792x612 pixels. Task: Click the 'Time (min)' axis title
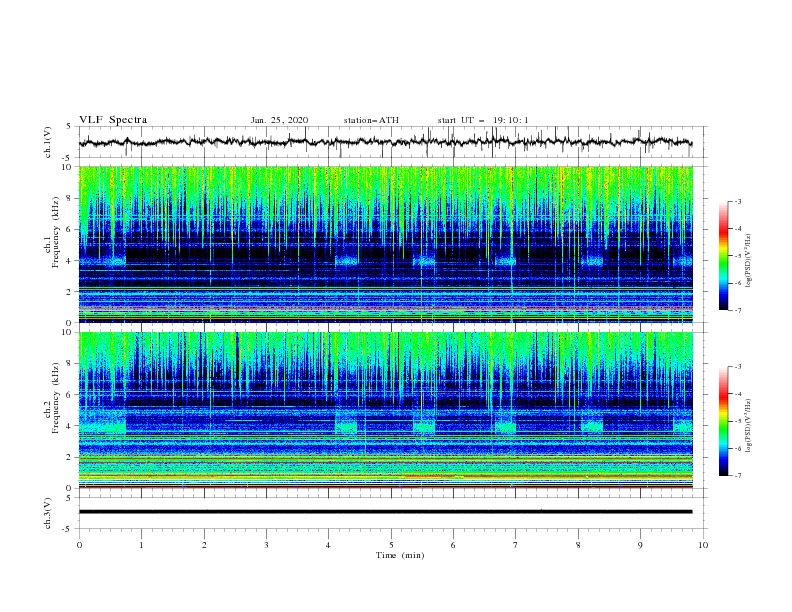(400, 555)
